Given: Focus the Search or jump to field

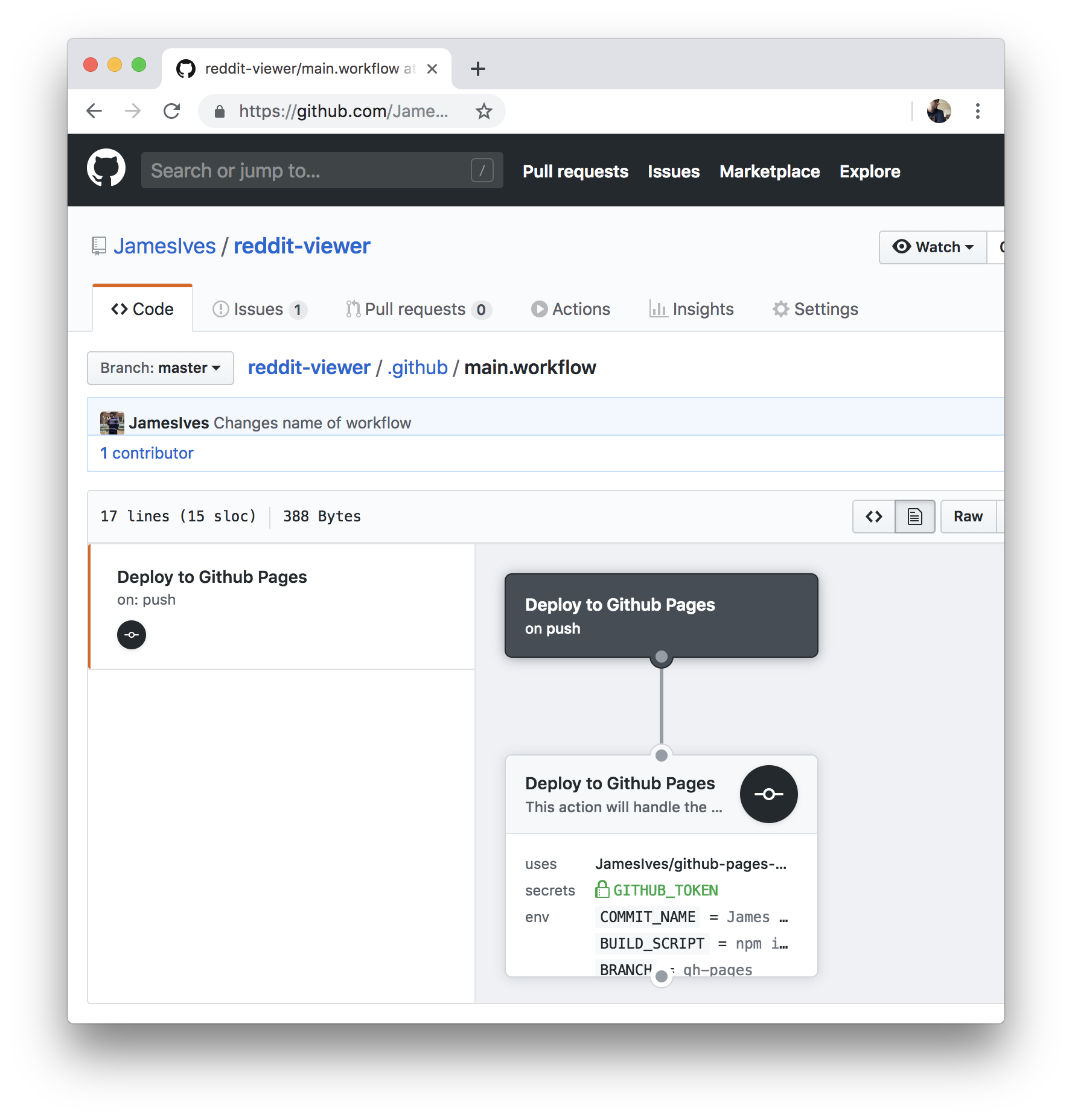Looking at the screenshot, I should tap(322, 171).
